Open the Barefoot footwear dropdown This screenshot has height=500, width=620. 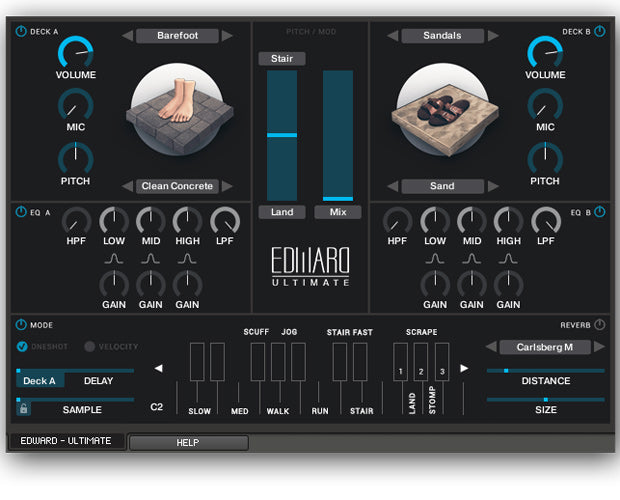pyautogui.click(x=177, y=36)
